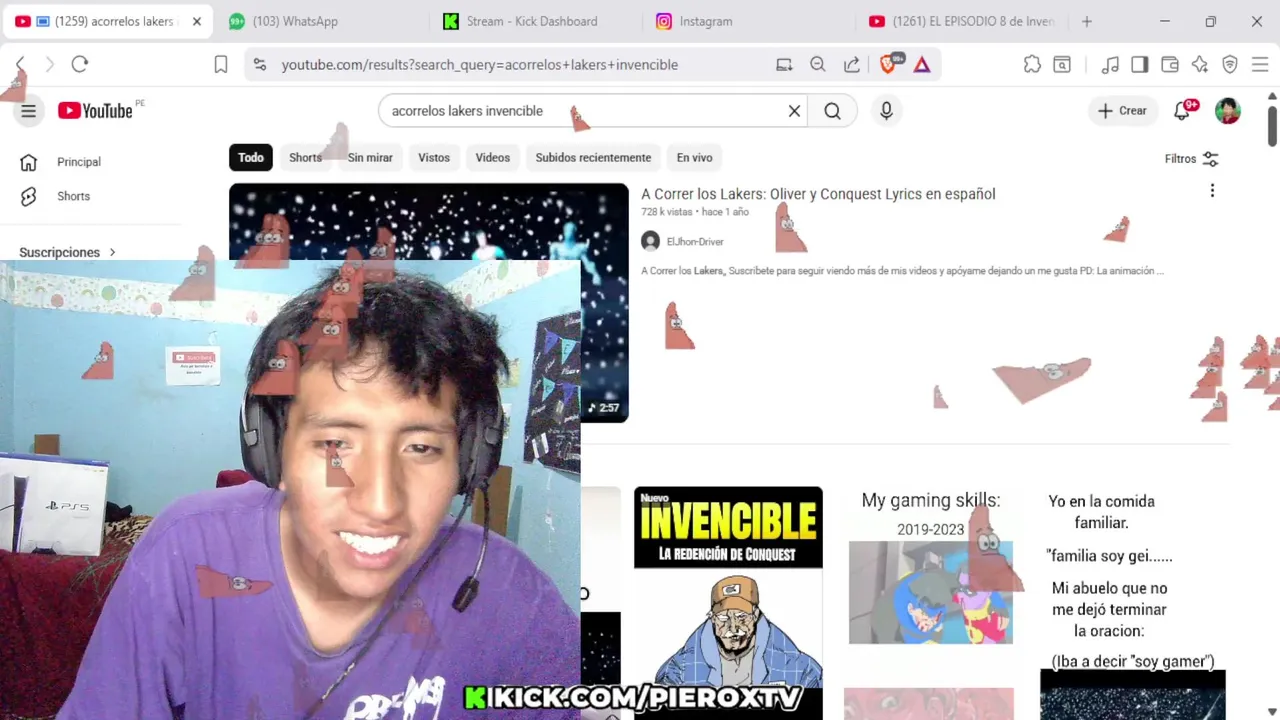Expand the Suscripciones section
The image size is (1280, 720).
(68, 252)
